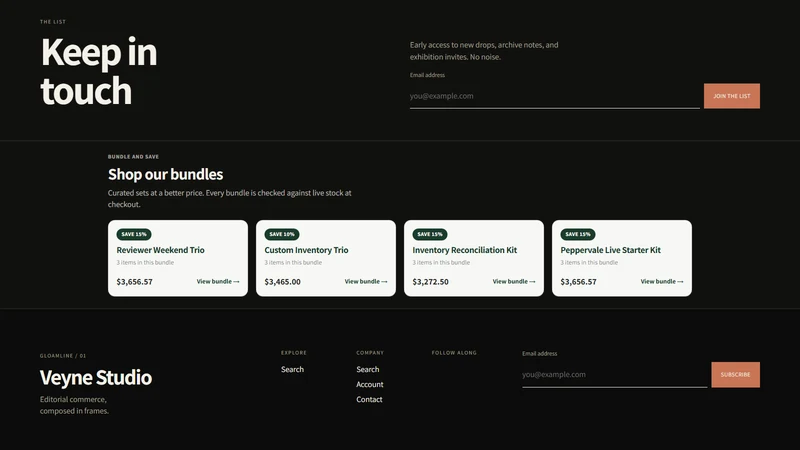Open the Contact footer link
Screen dimensions: 800x450
[369, 399]
